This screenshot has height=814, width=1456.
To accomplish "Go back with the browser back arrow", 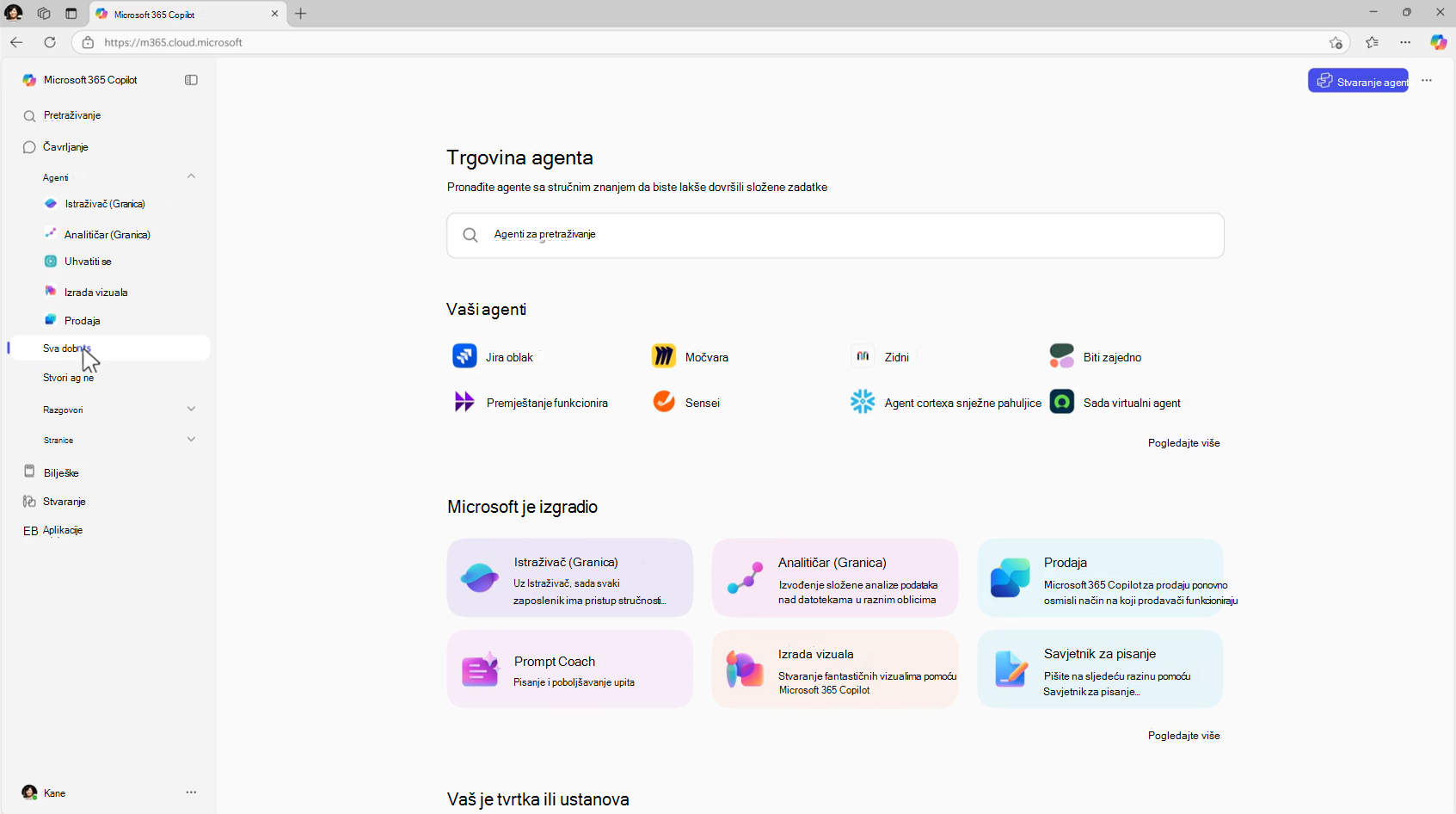I will (x=16, y=42).
